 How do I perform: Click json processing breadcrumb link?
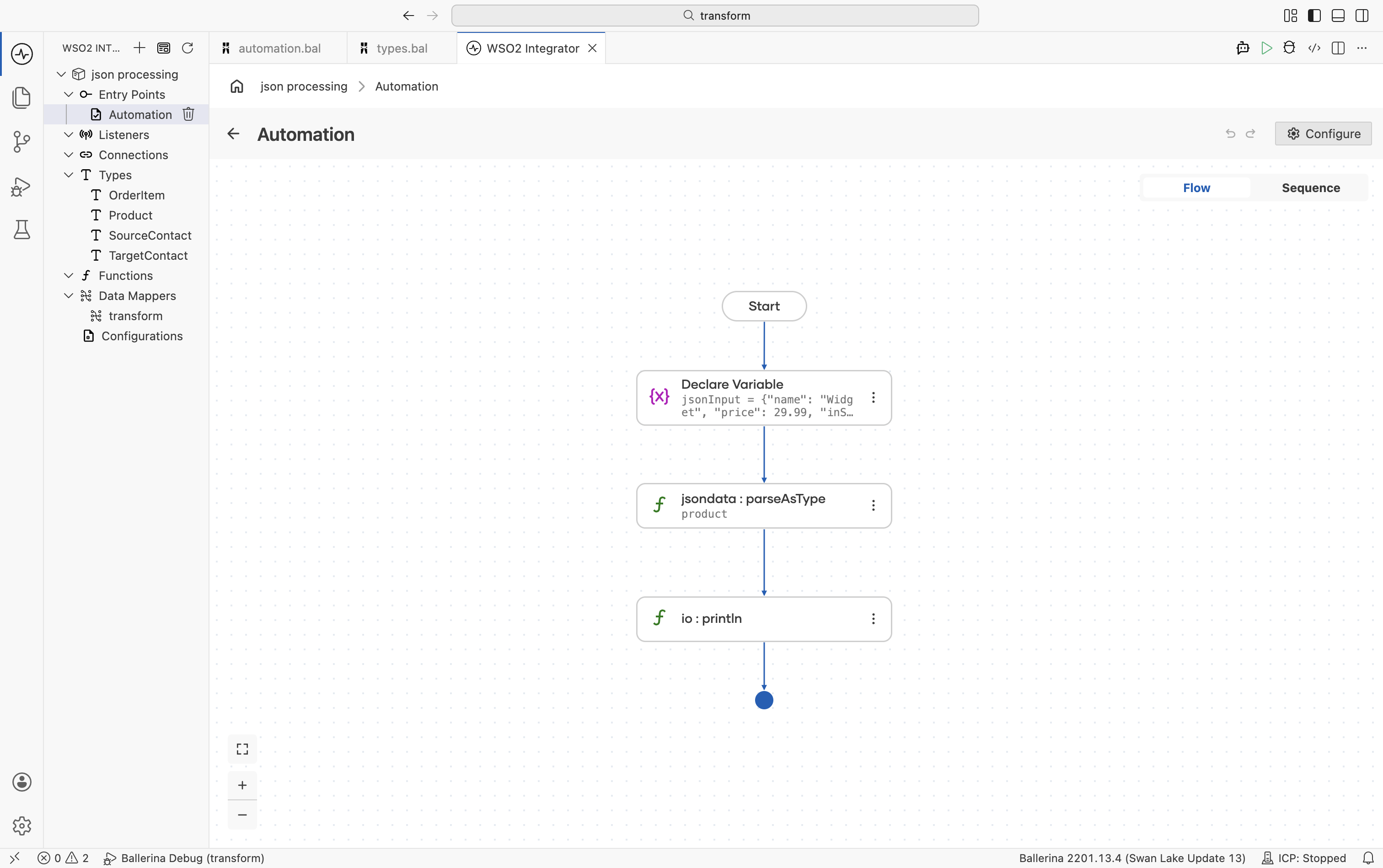pyautogui.click(x=304, y=86)
